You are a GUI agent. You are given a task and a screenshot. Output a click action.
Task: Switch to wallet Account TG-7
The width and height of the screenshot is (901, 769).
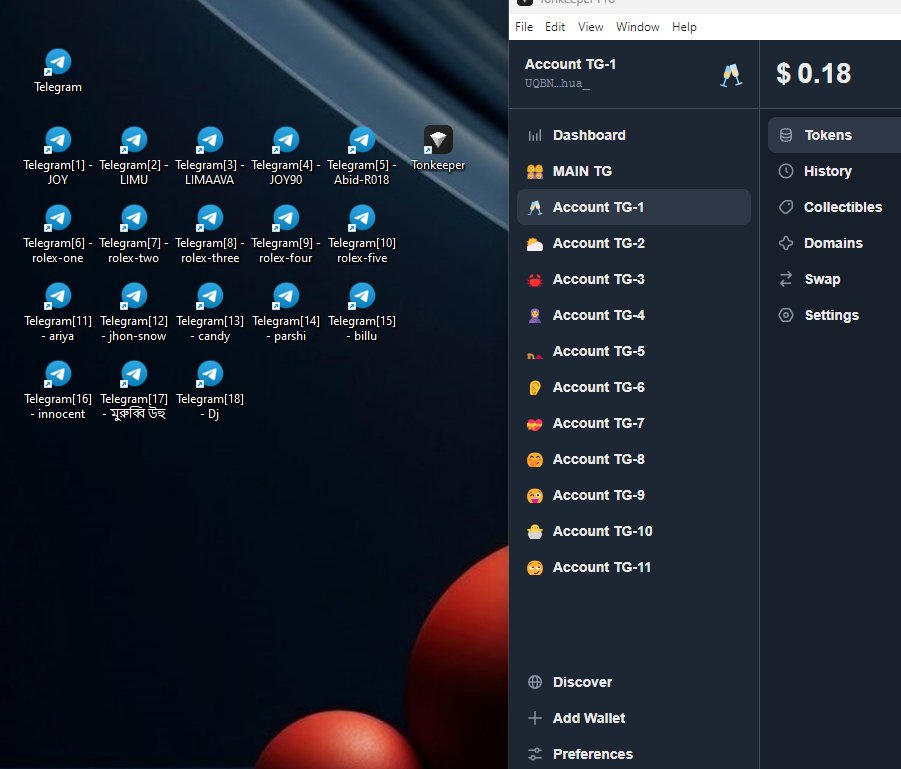(634, 423)
